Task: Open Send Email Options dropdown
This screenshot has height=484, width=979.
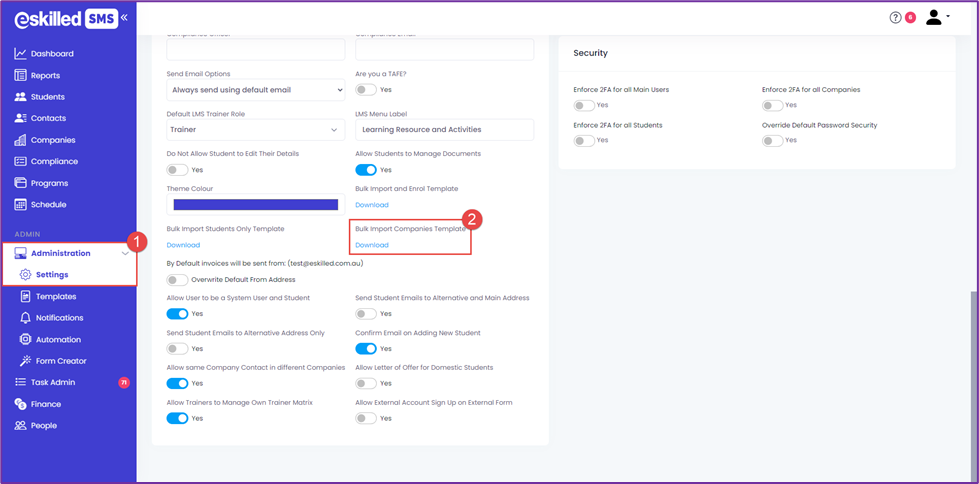Action: [x=256, y=90]
